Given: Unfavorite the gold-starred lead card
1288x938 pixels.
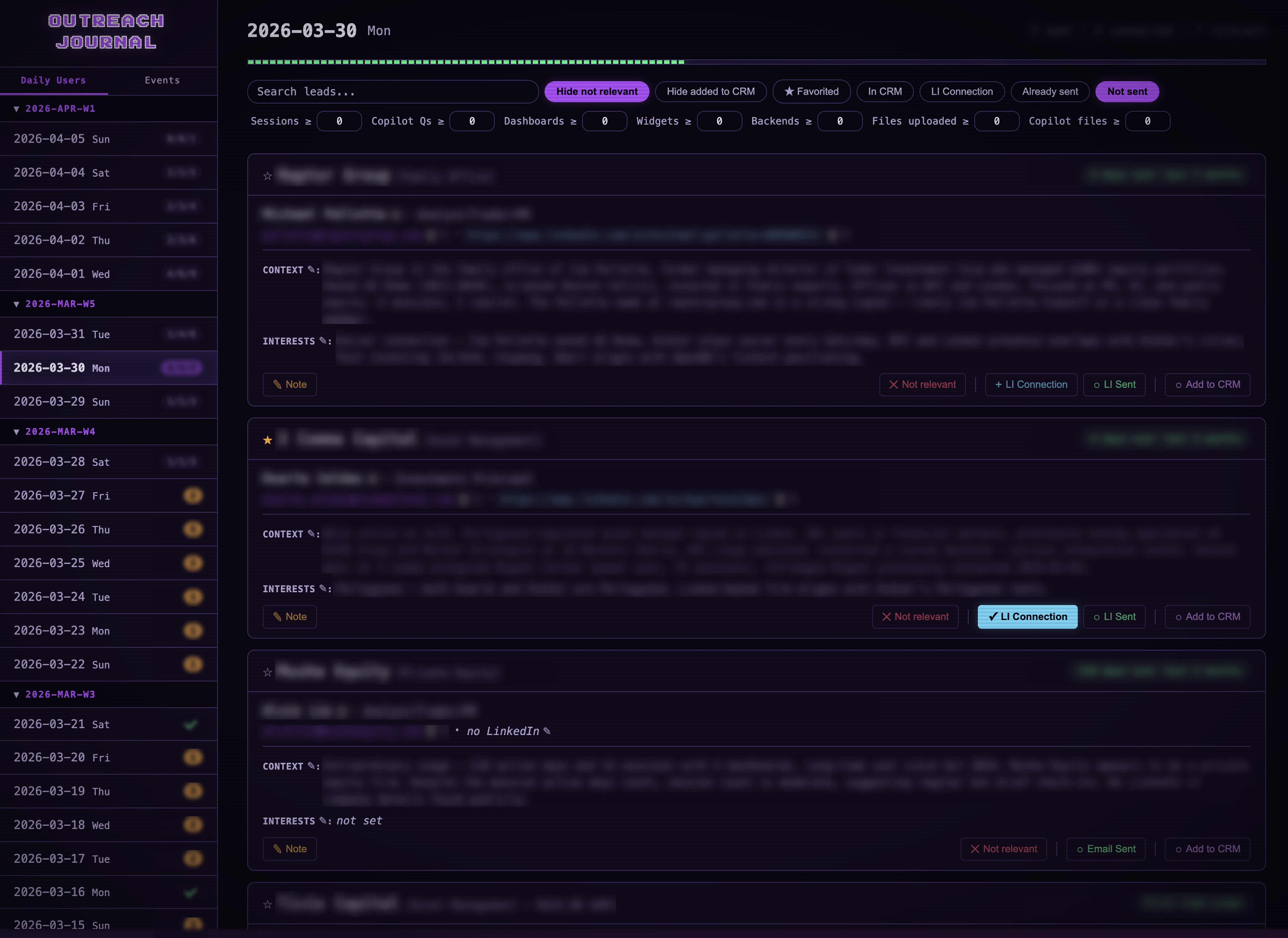Looking at the screenshot, I should [x=267, y=440].
